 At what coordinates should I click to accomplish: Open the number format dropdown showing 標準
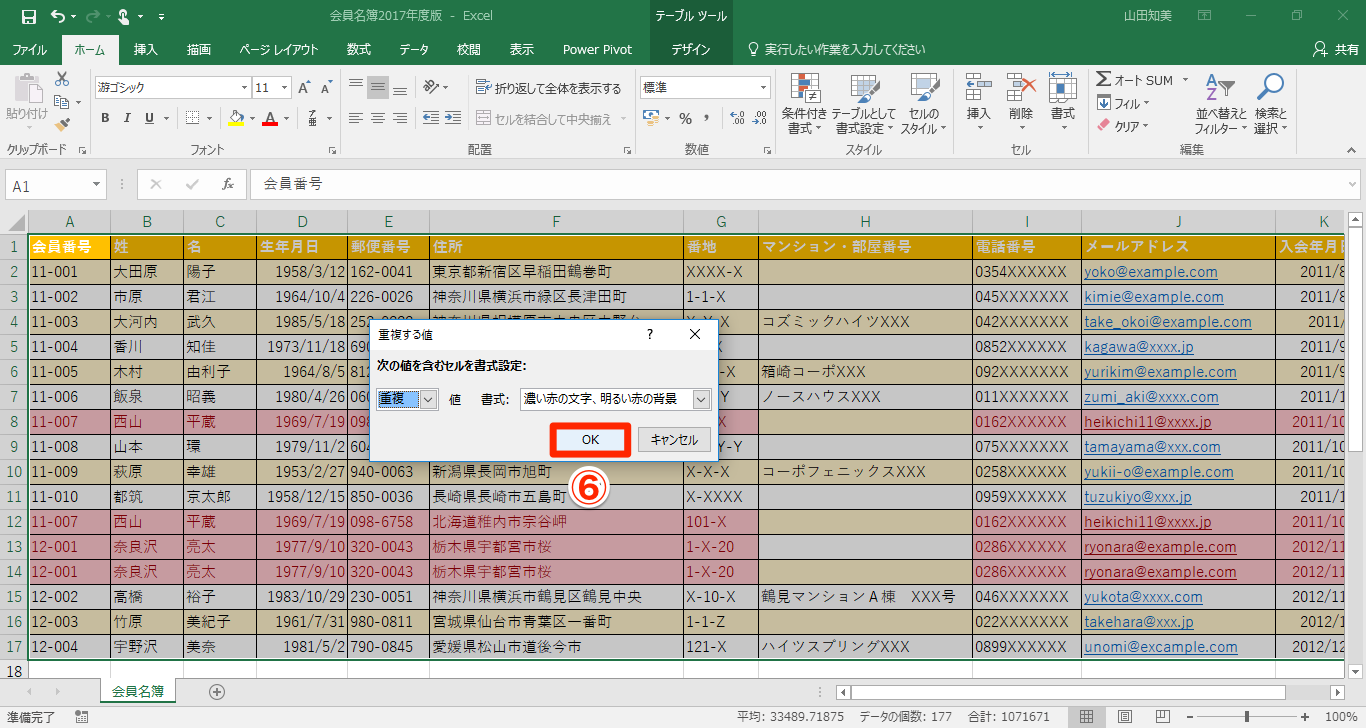coord(764,88)
